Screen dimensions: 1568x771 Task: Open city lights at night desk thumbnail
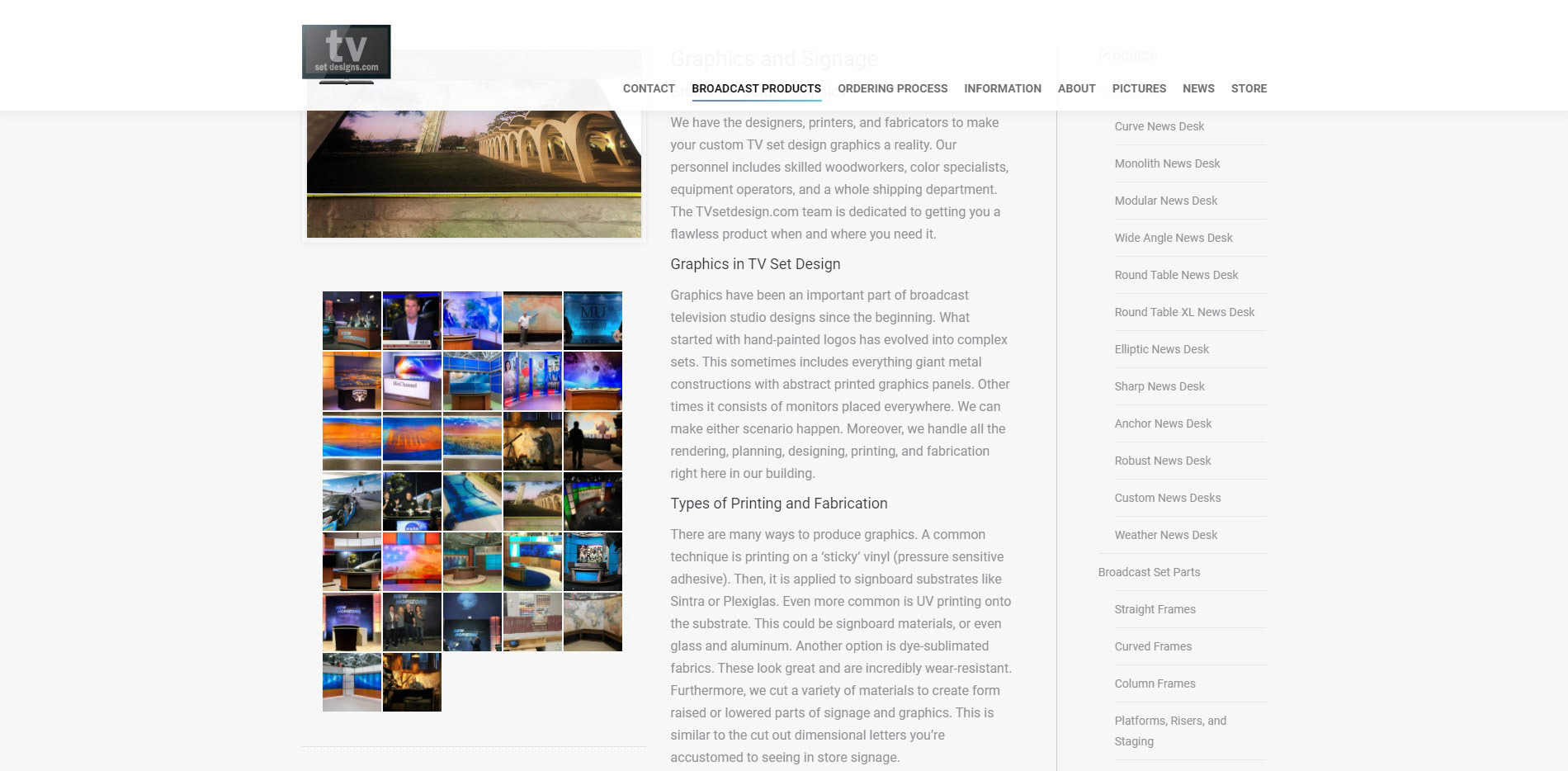pyautogui.click(x=352, y=381)
